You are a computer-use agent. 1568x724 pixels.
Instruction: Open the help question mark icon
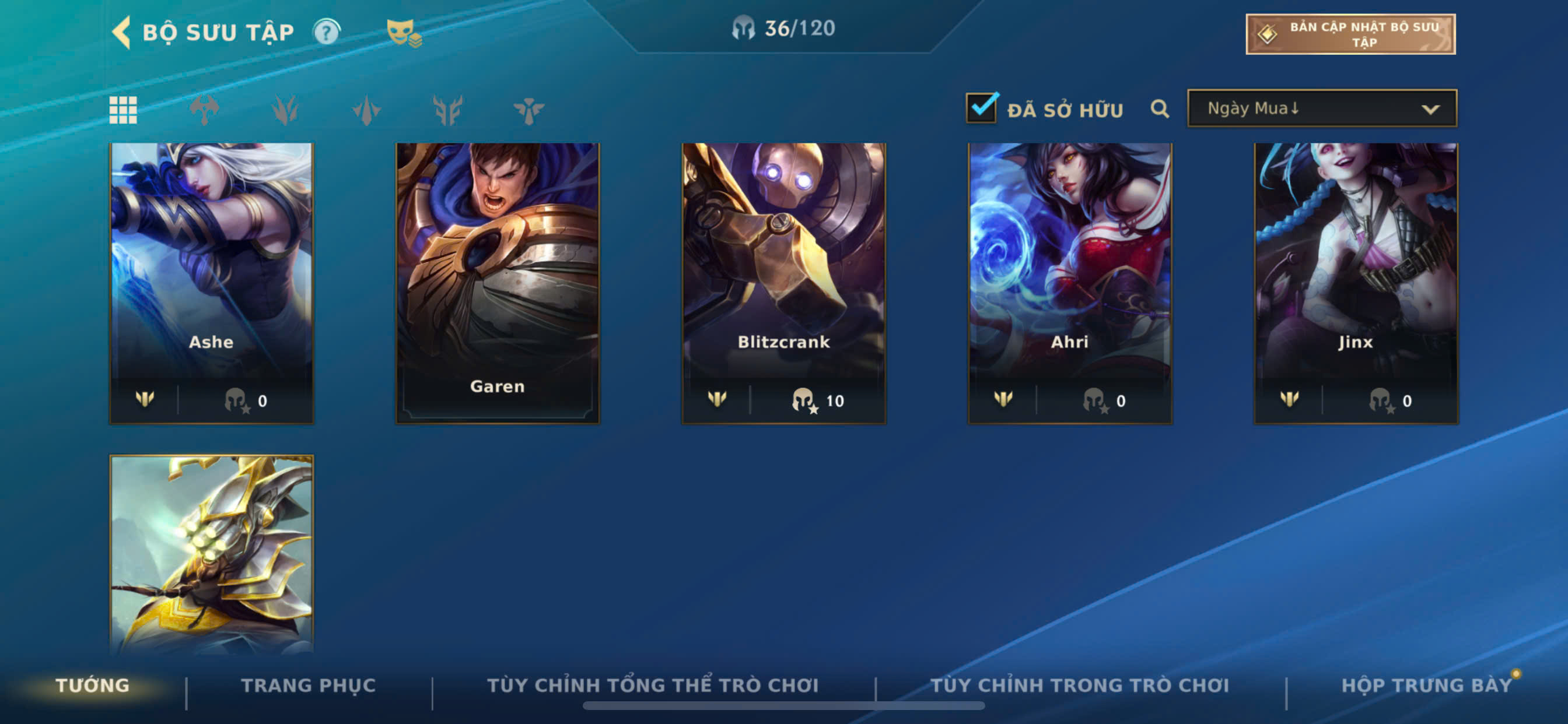point(326,31)
